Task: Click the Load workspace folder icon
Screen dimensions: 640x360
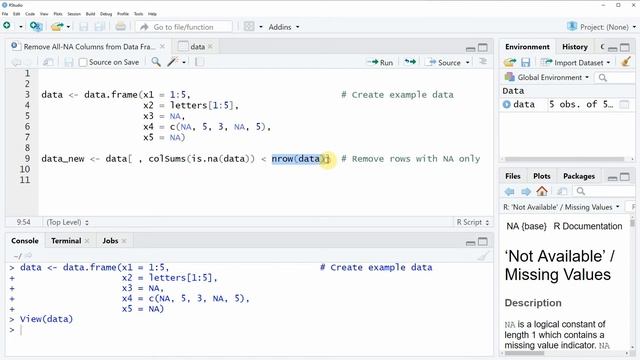Action: tap(509, 62)
